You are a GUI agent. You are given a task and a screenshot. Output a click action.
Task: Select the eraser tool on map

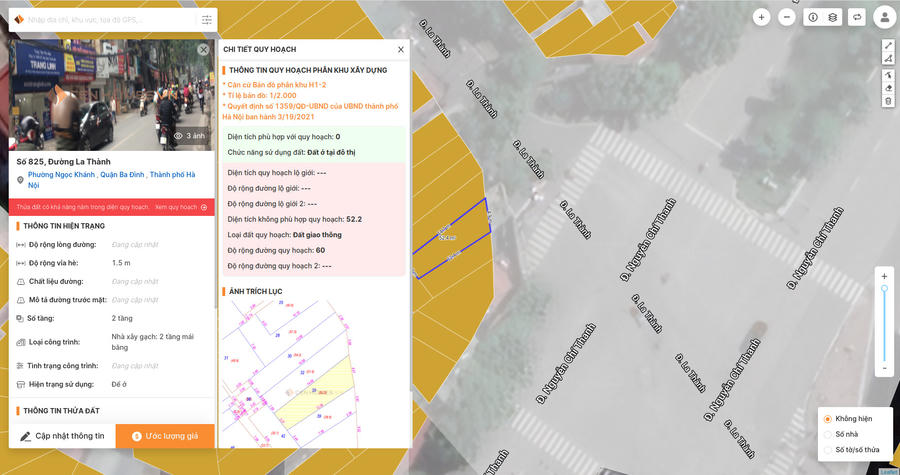(x=888, y=88)
